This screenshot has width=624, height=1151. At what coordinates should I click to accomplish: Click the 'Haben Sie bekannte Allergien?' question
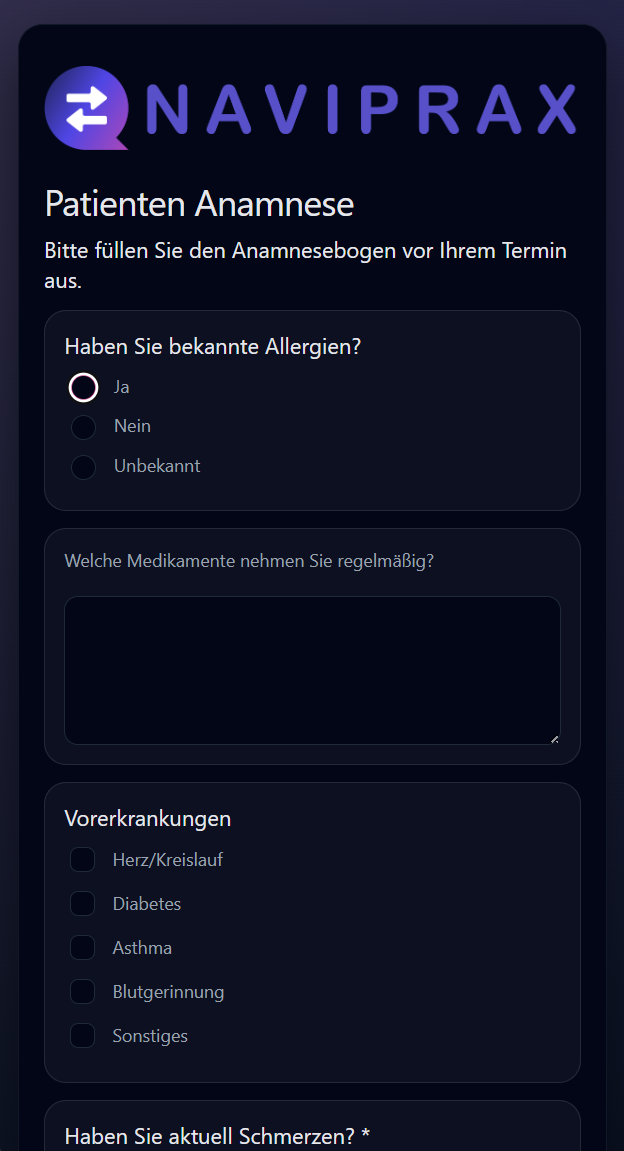(x=212, y=347)
